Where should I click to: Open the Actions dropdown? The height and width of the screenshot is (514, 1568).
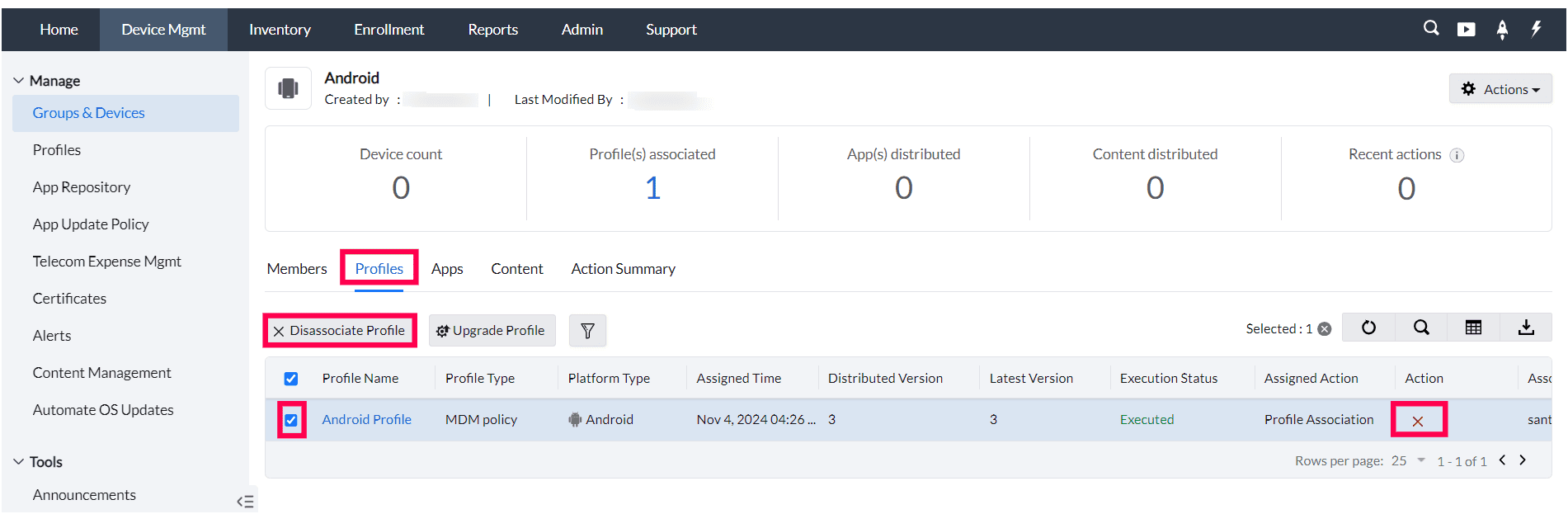pos(1500,89)
